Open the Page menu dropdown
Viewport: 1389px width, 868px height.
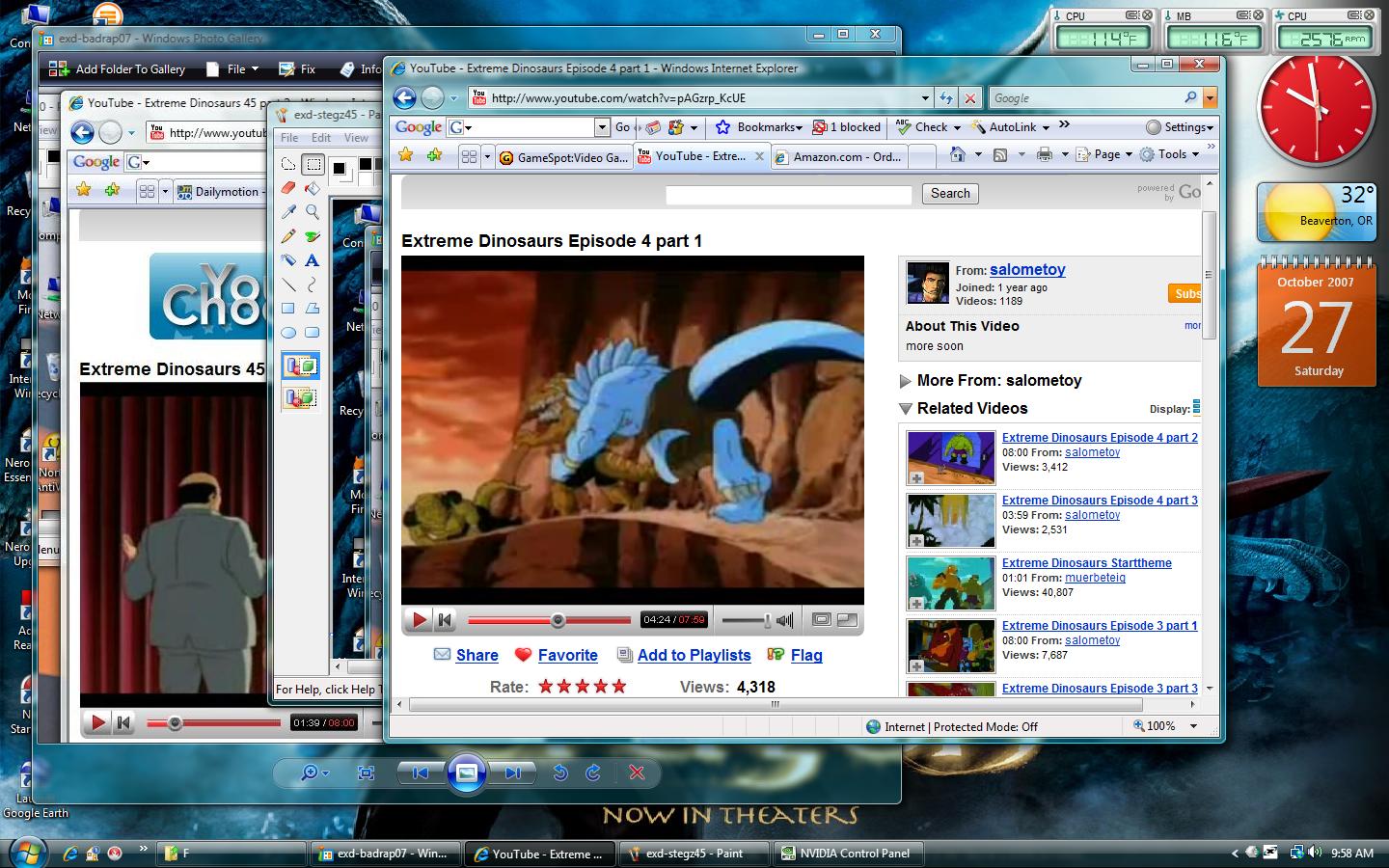(1104, 154)
